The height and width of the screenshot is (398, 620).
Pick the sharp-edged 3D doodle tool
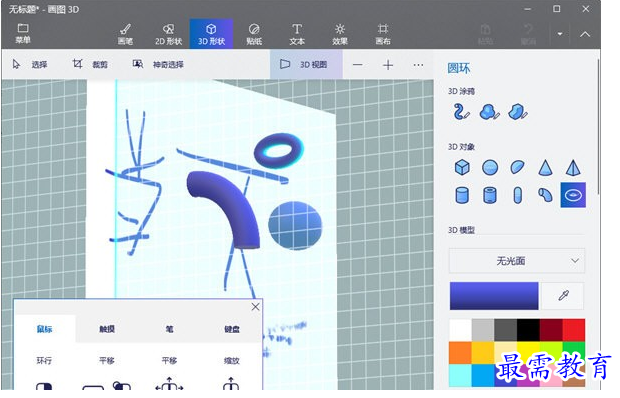click(518, 112)
